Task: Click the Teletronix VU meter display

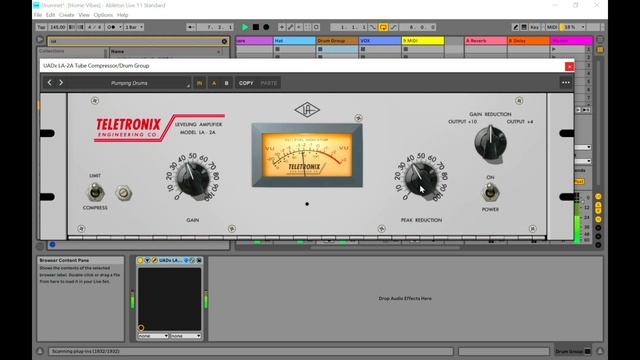Action: 307,155
